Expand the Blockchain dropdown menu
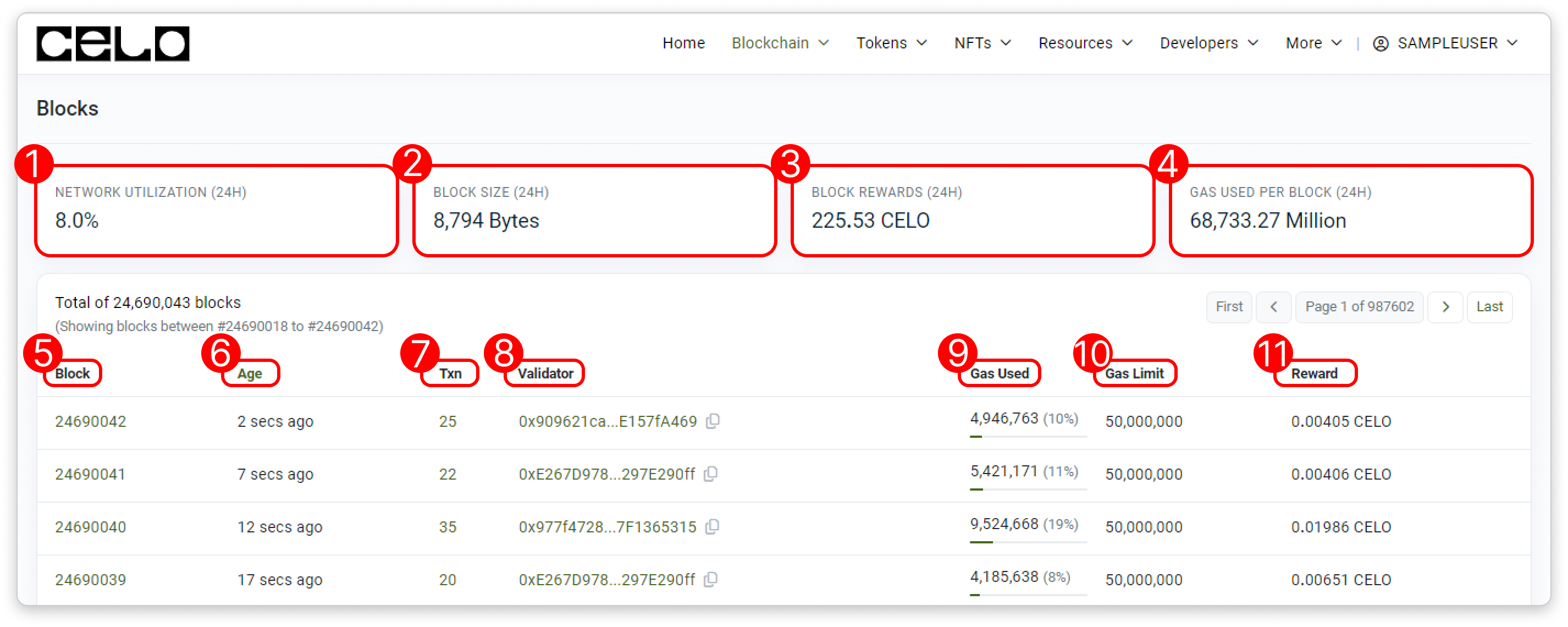Screen dimensions: 1568x627 tap(780, 43)
